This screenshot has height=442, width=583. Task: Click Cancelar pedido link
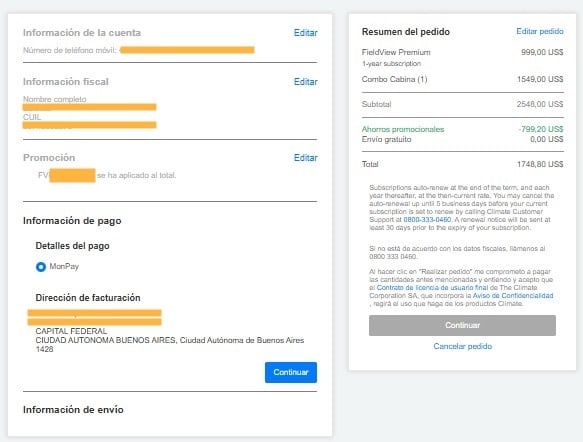pos(463,346)
